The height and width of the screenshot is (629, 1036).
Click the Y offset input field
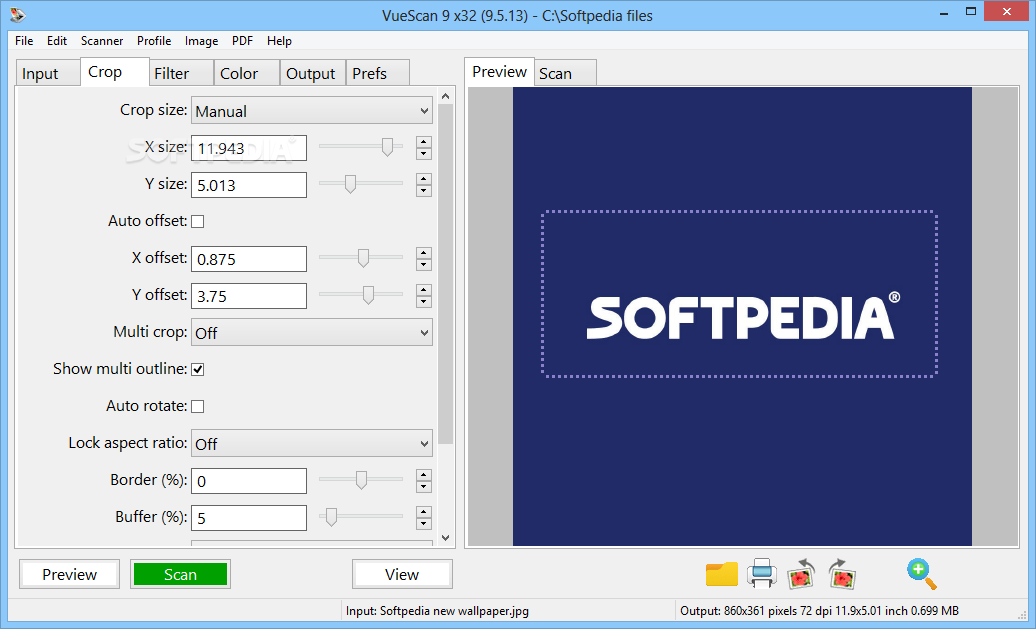tap(249, 296)
